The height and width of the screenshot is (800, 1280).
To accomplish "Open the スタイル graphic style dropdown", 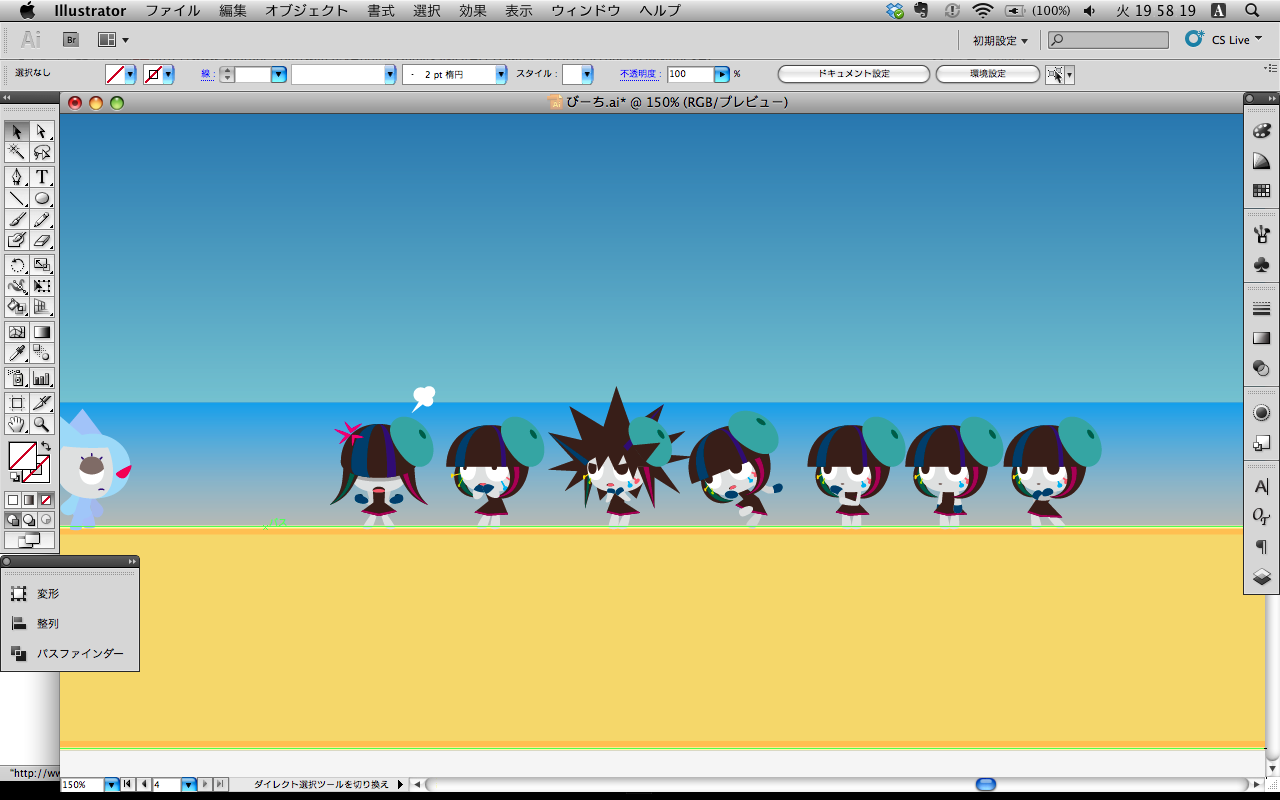I will click(587, 74).
